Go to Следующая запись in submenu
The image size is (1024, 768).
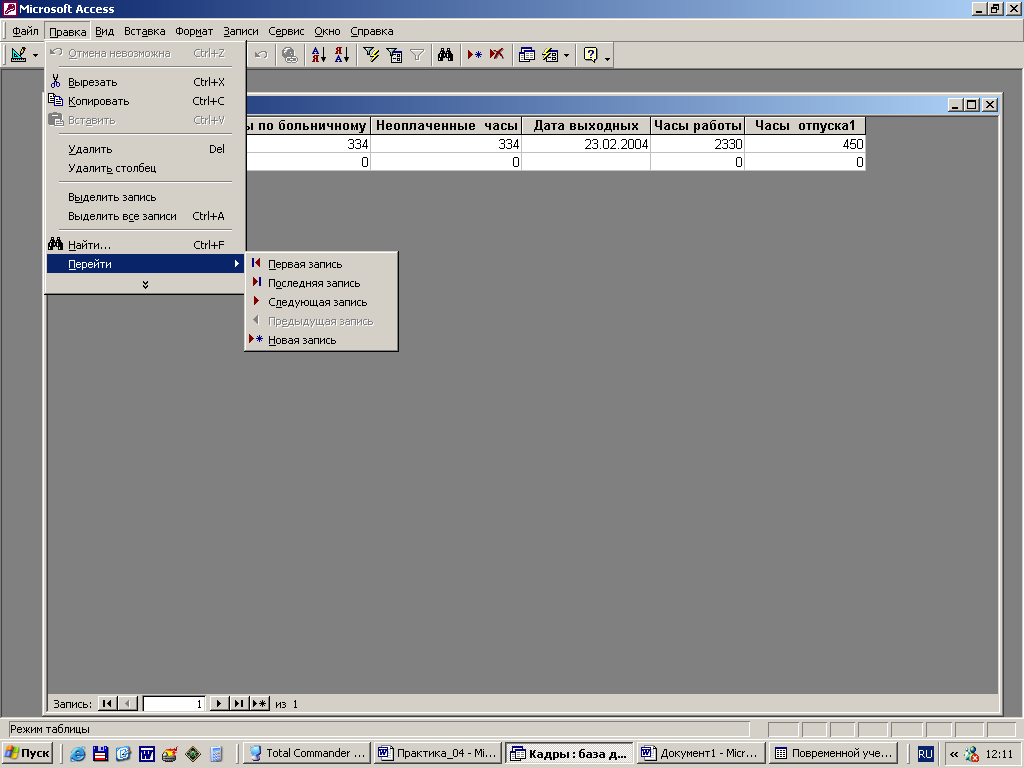pyautogui.click(x=321, y=302)
